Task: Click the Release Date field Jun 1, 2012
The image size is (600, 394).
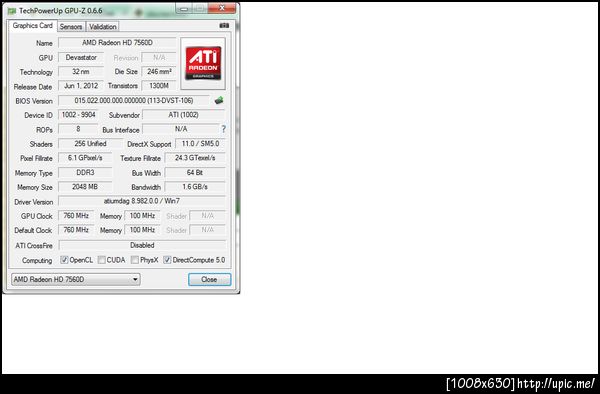Action: click(81, 86)
